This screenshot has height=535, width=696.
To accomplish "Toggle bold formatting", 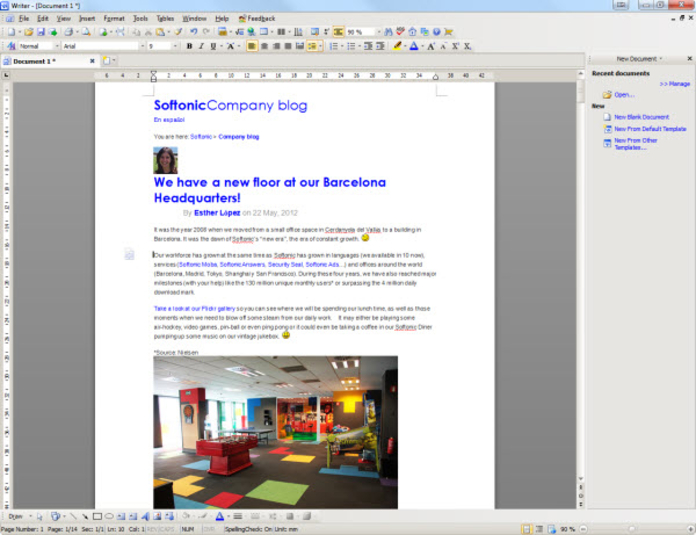I will click(190, 46).
